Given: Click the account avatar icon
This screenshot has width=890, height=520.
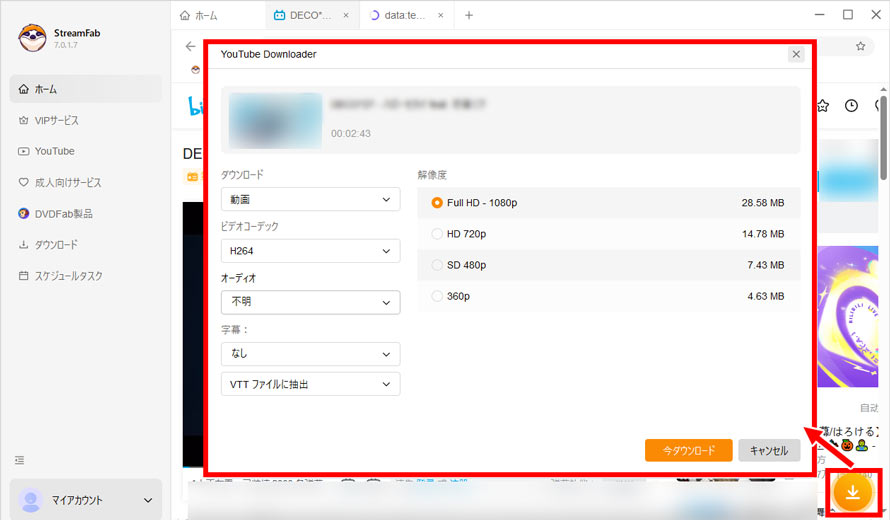Looking at the screenshot, I should click(31, 500).
